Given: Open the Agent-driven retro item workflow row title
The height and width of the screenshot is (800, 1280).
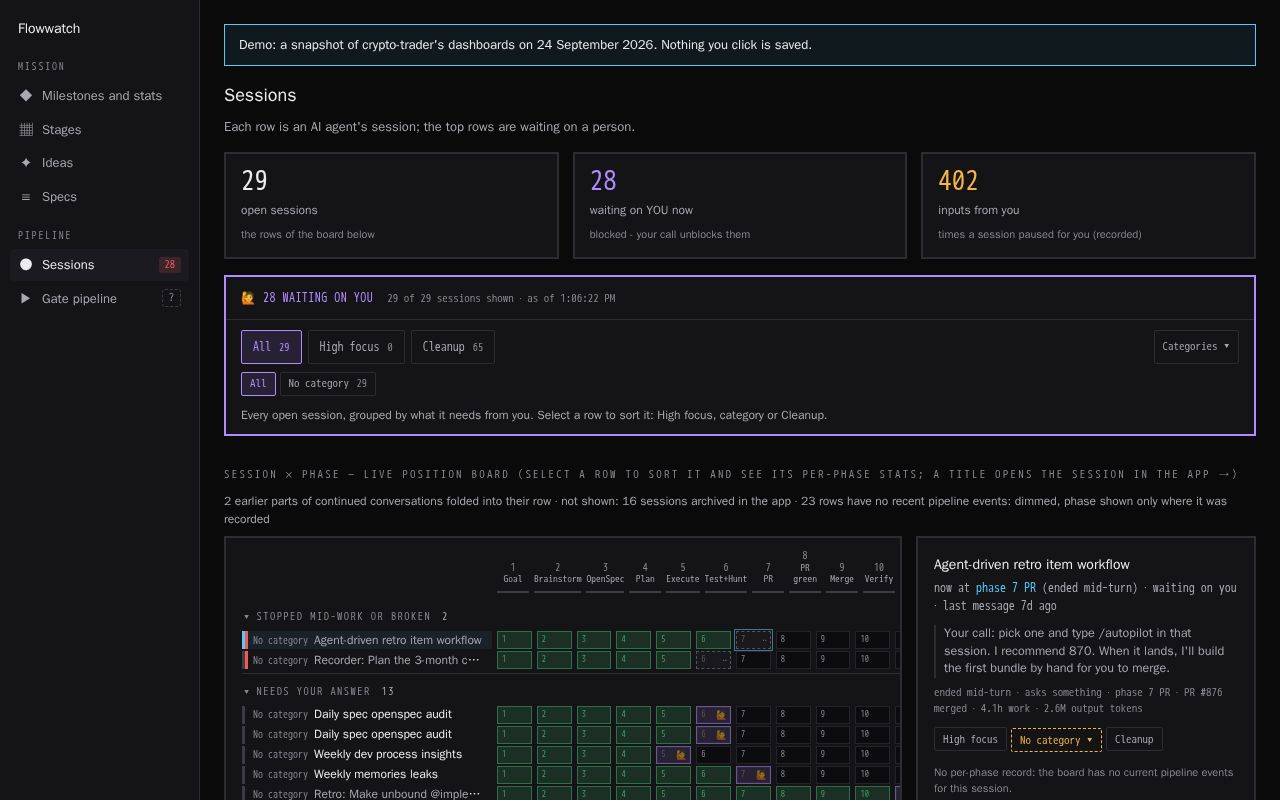Looking at the screenshot, I should (x=398, y=640).
